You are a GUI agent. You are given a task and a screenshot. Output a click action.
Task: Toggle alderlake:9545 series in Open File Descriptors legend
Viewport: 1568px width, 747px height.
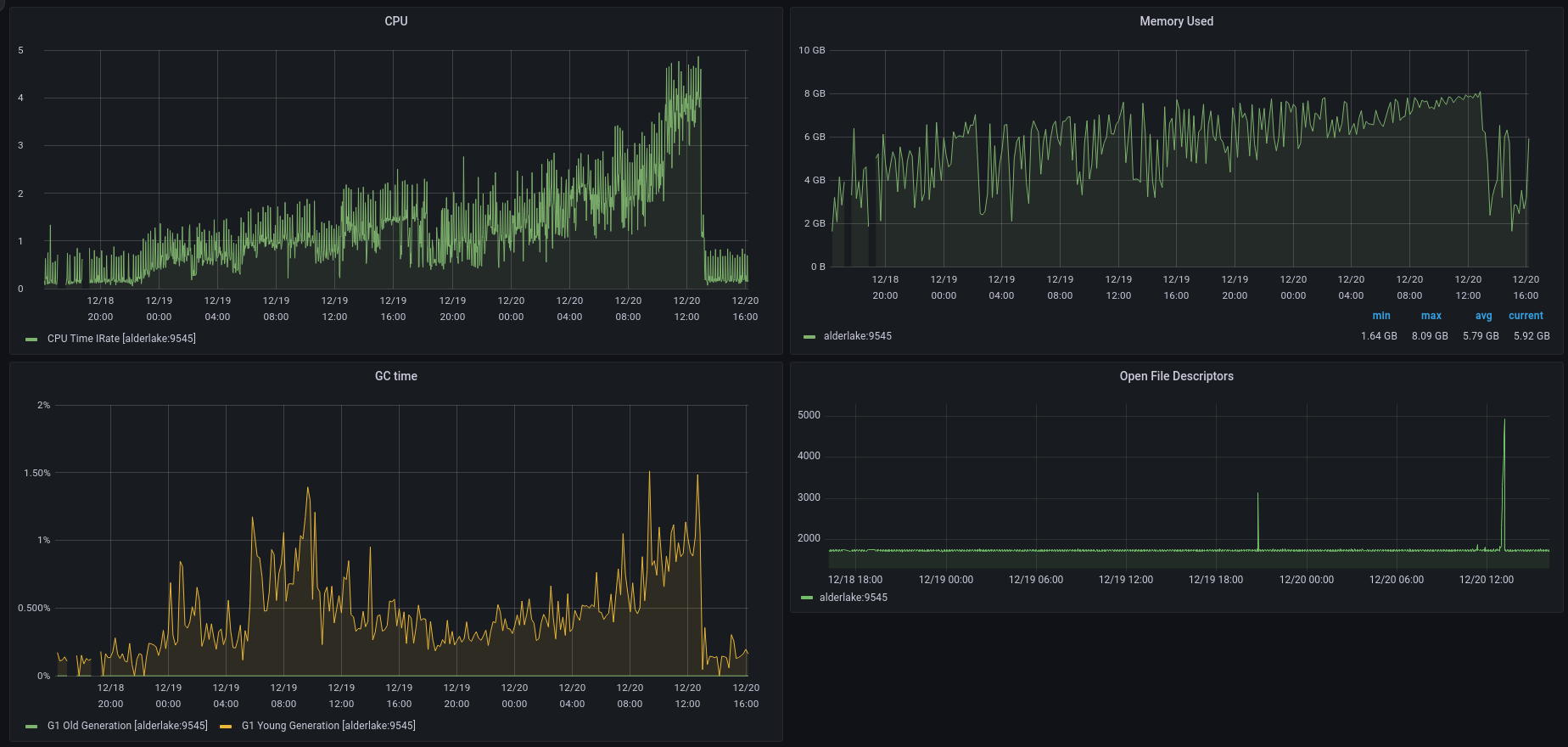point(854,598)
